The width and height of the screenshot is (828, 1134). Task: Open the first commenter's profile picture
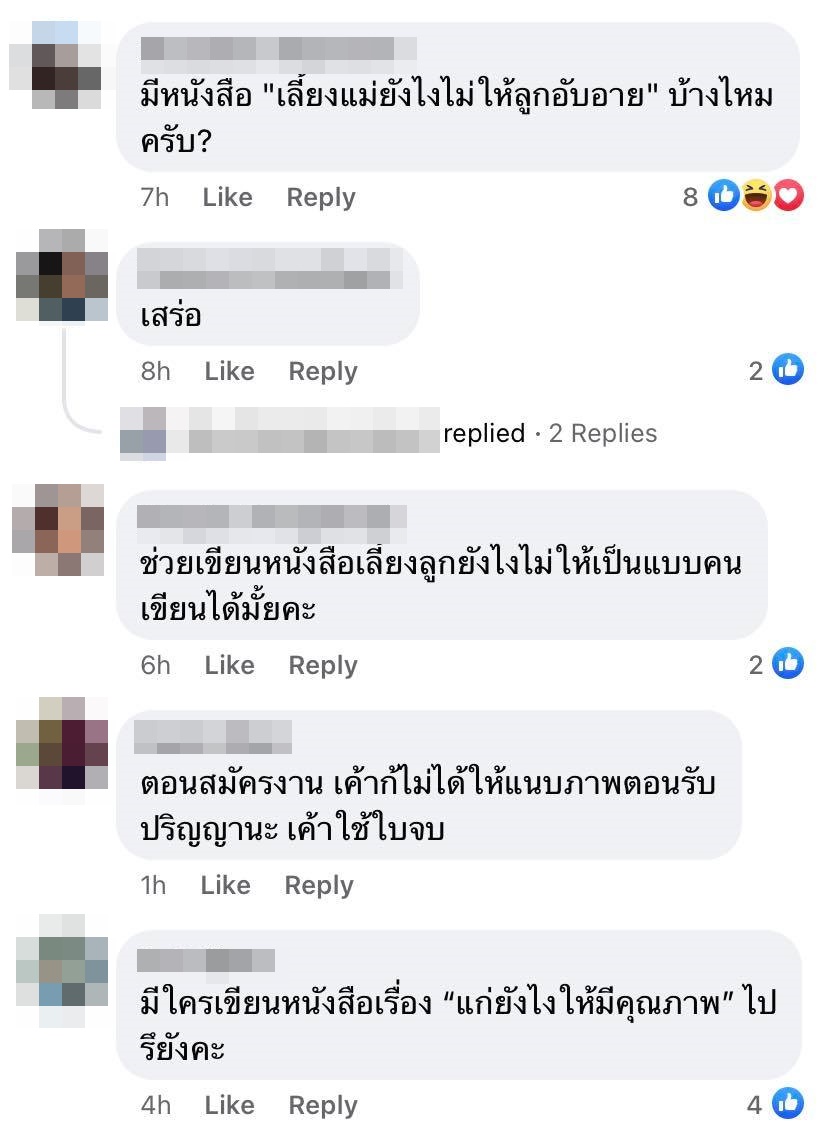pos(56,65)
